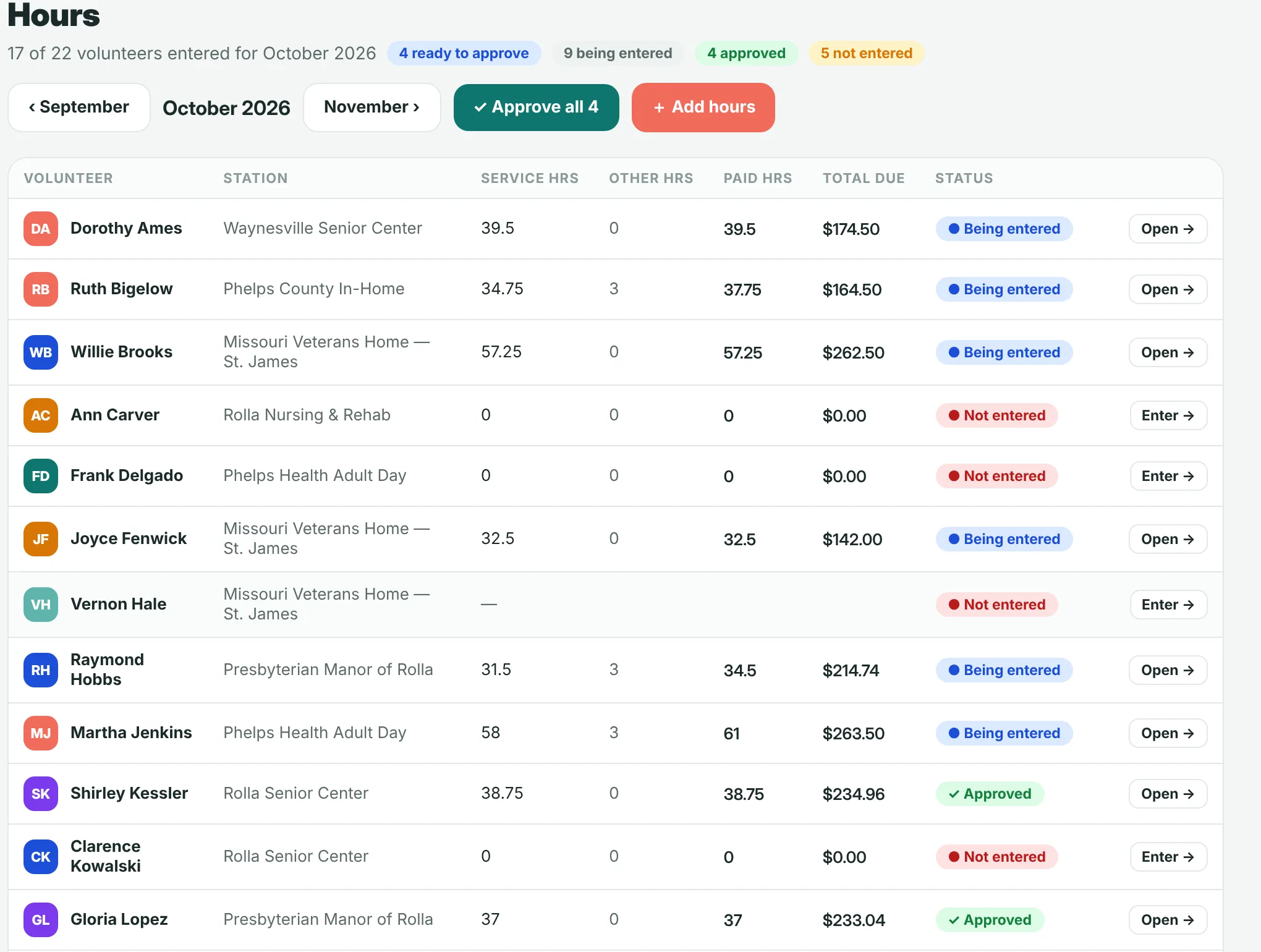Select the Martha Jenkins name

click(x=131, y=733)
